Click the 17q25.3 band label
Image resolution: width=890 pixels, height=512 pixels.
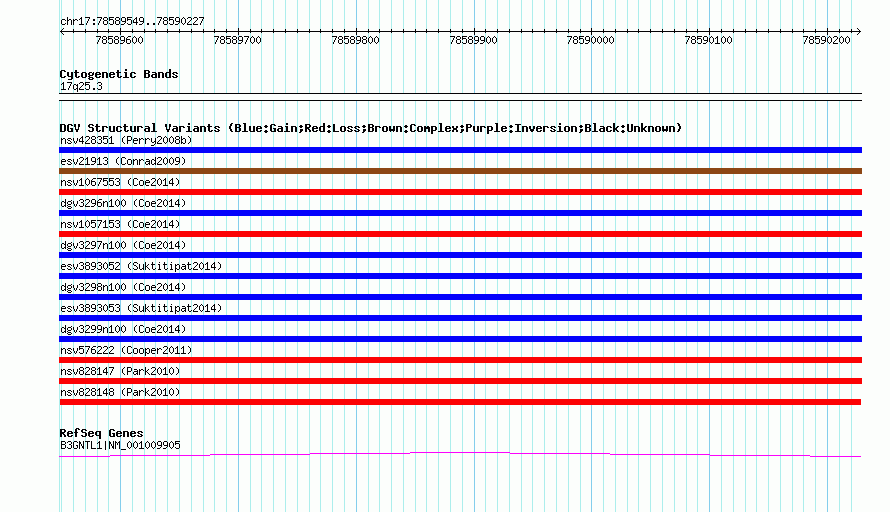coord(81,87)
